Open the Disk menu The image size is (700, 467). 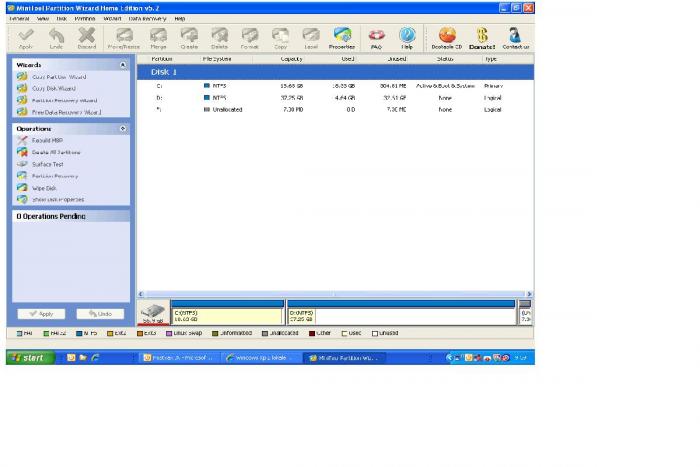pyautogui.click(x=62, y=19)
